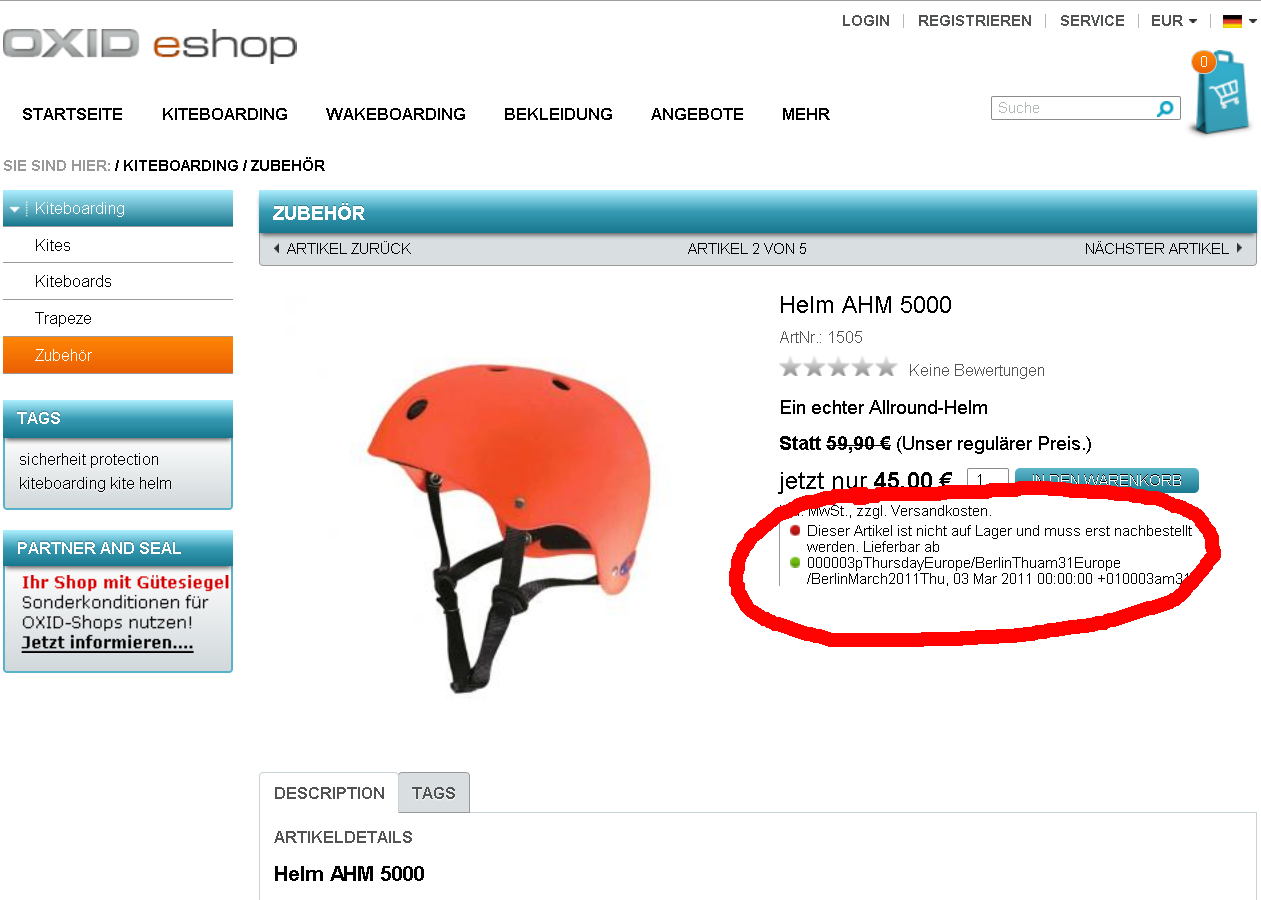Rate product using the star icons
The height and width of the screenshot is (900, 1261).
point(838,368)
